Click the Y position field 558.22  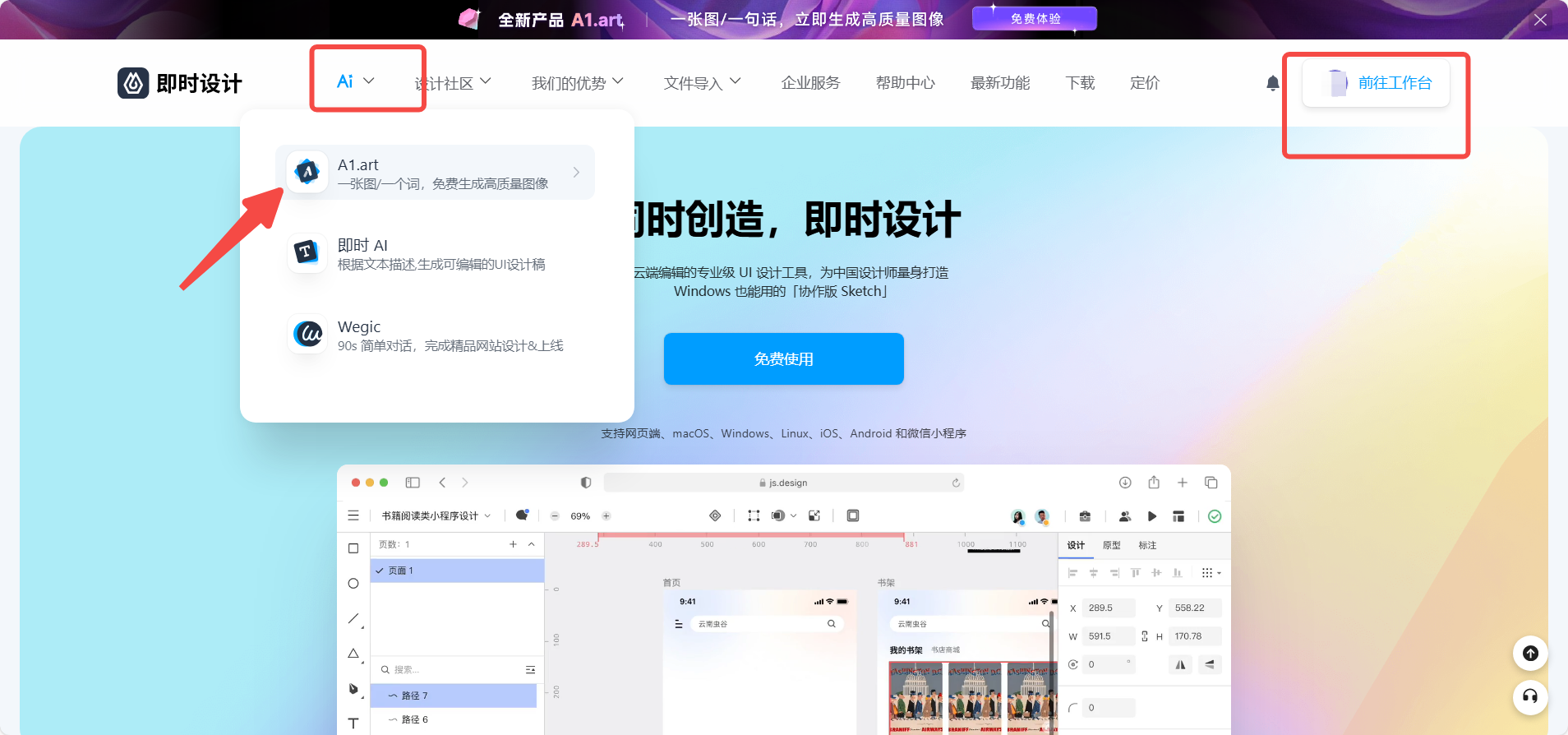click(1195, 608)
